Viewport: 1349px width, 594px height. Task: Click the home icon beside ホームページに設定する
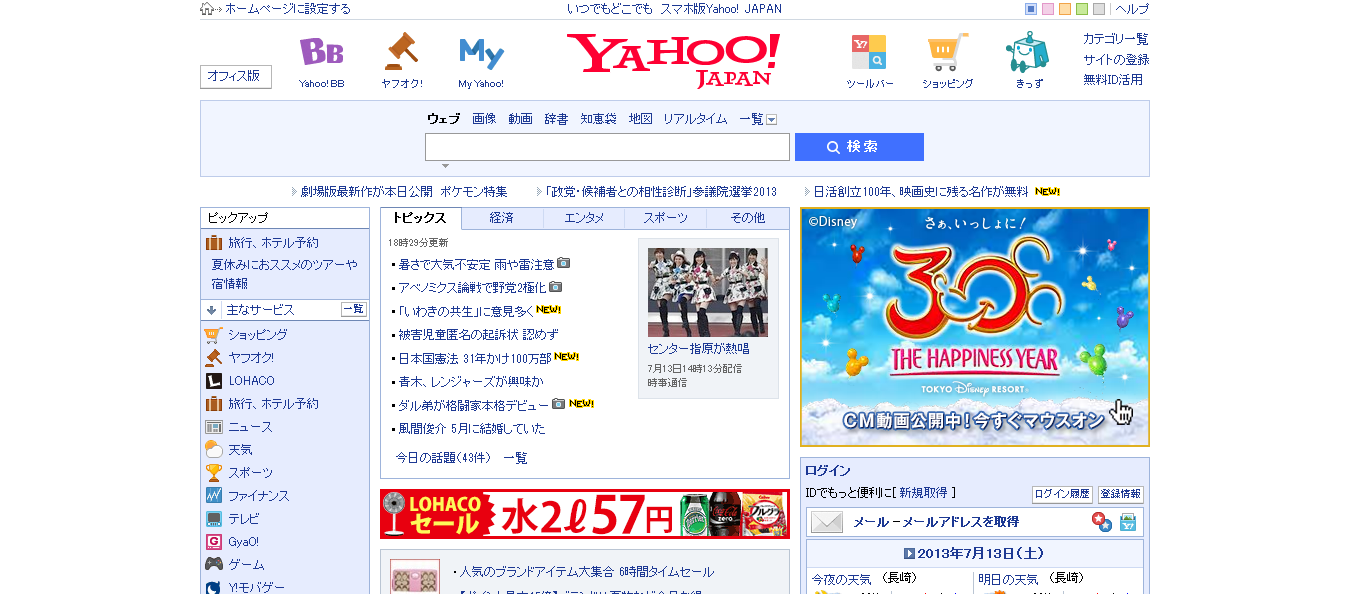[208, 9]
